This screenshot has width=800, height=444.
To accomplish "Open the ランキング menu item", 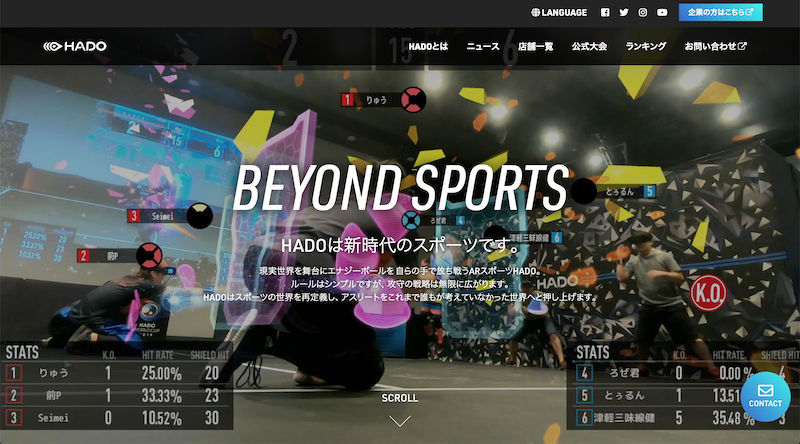I will tap(646, 46).
